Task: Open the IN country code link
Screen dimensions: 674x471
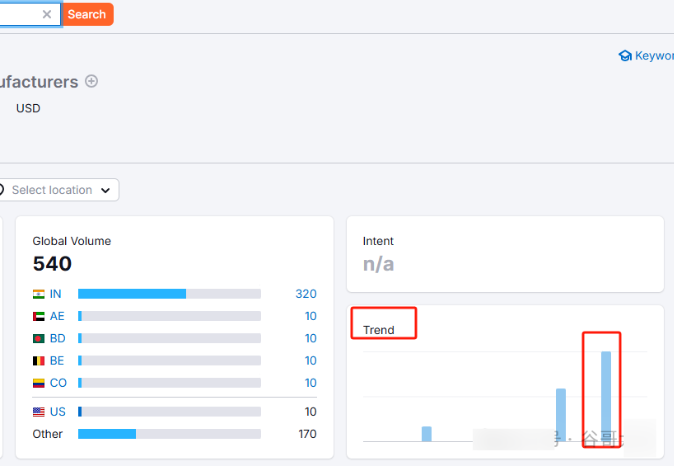Action: coord(56,294)
